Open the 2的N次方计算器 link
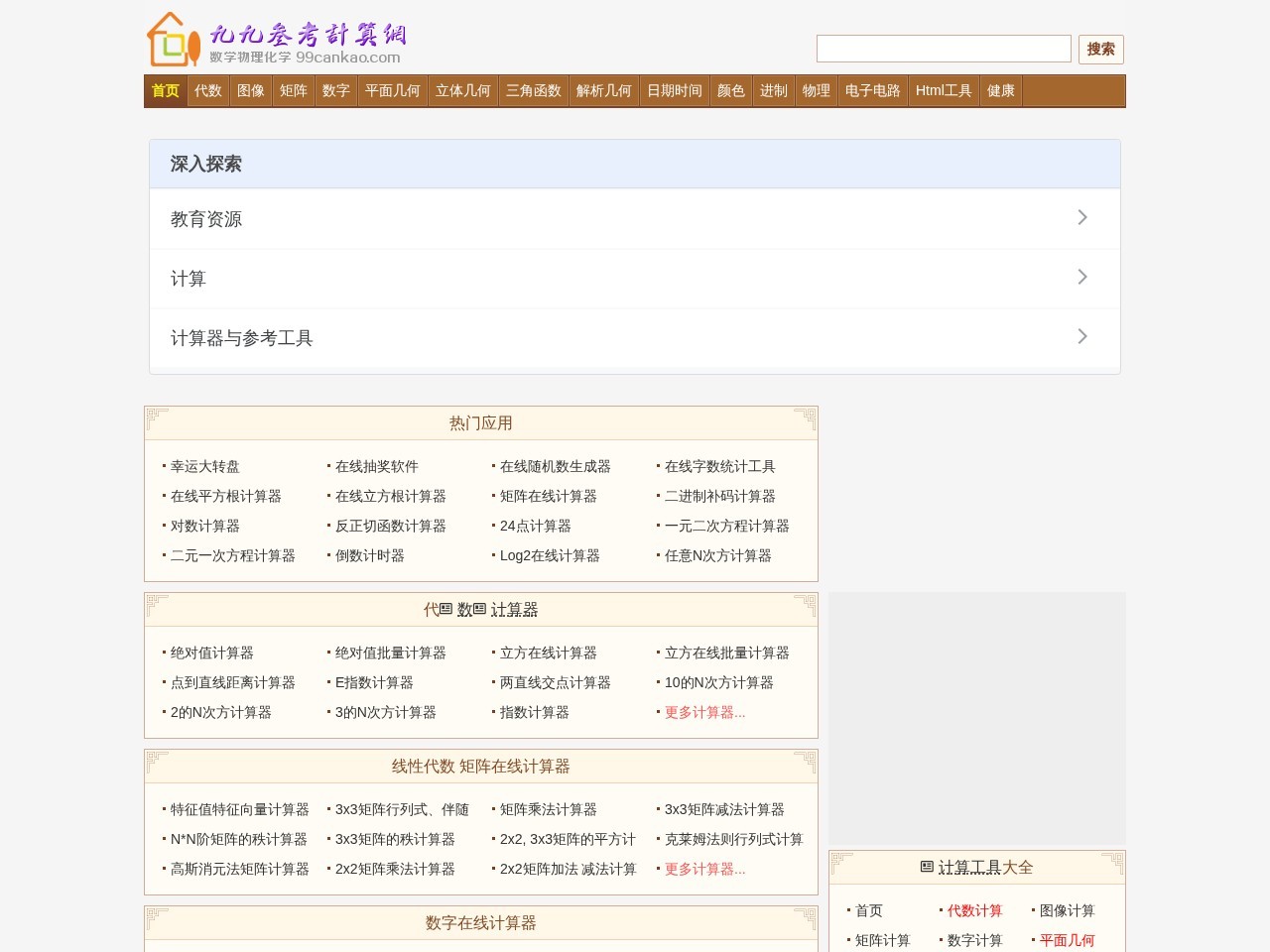This screenshot has width=1270, height=952. [221, 712]
